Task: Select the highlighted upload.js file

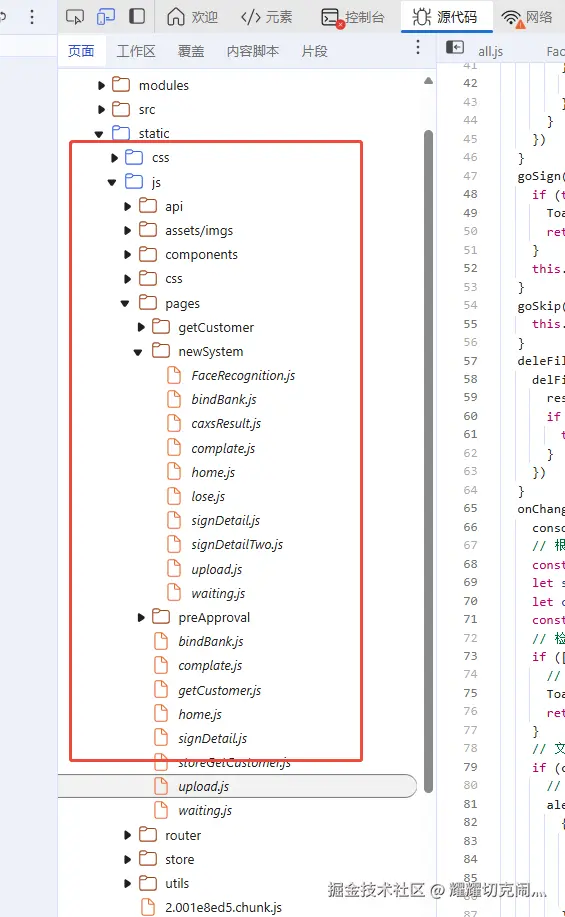Action: point(237,787)
